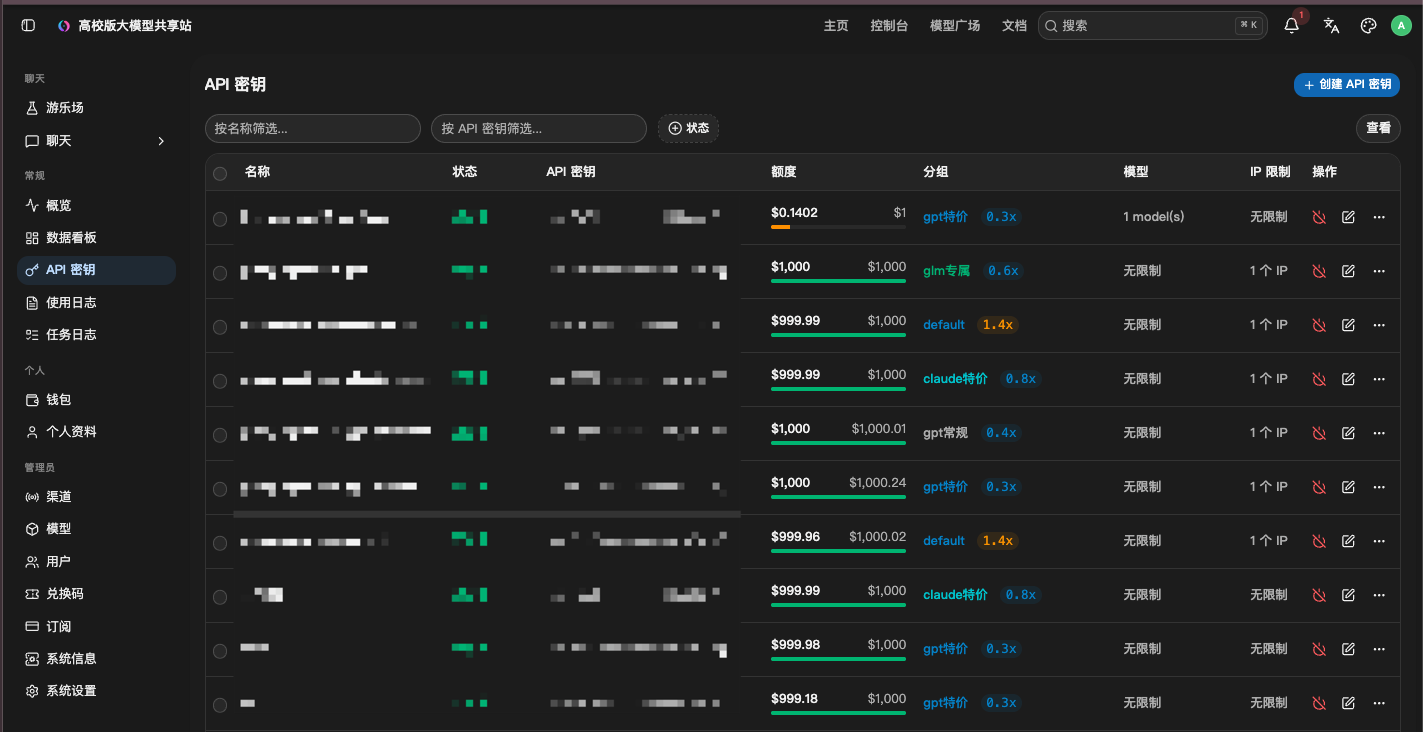Go to 模型广场 in top navigation

[955, 26]
